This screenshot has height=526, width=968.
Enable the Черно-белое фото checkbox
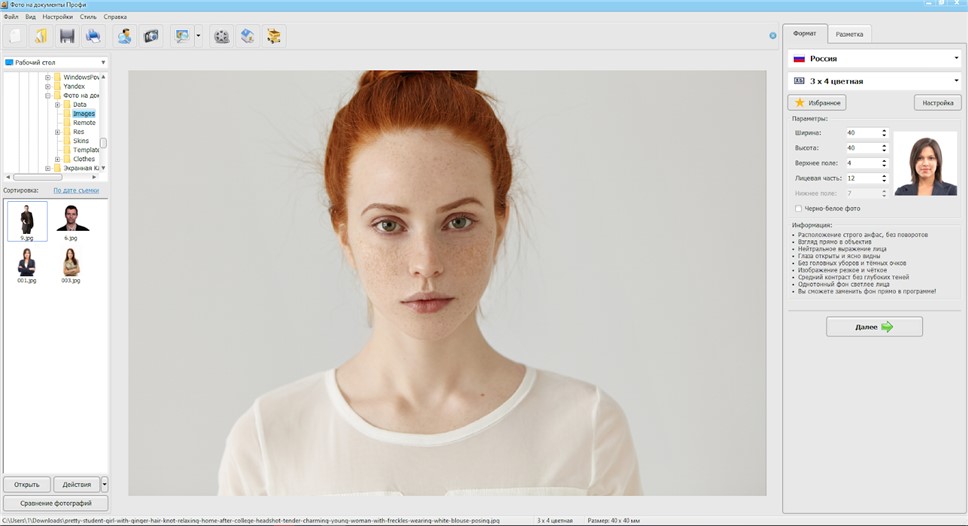pyautogui.click(x=798, y=209)
